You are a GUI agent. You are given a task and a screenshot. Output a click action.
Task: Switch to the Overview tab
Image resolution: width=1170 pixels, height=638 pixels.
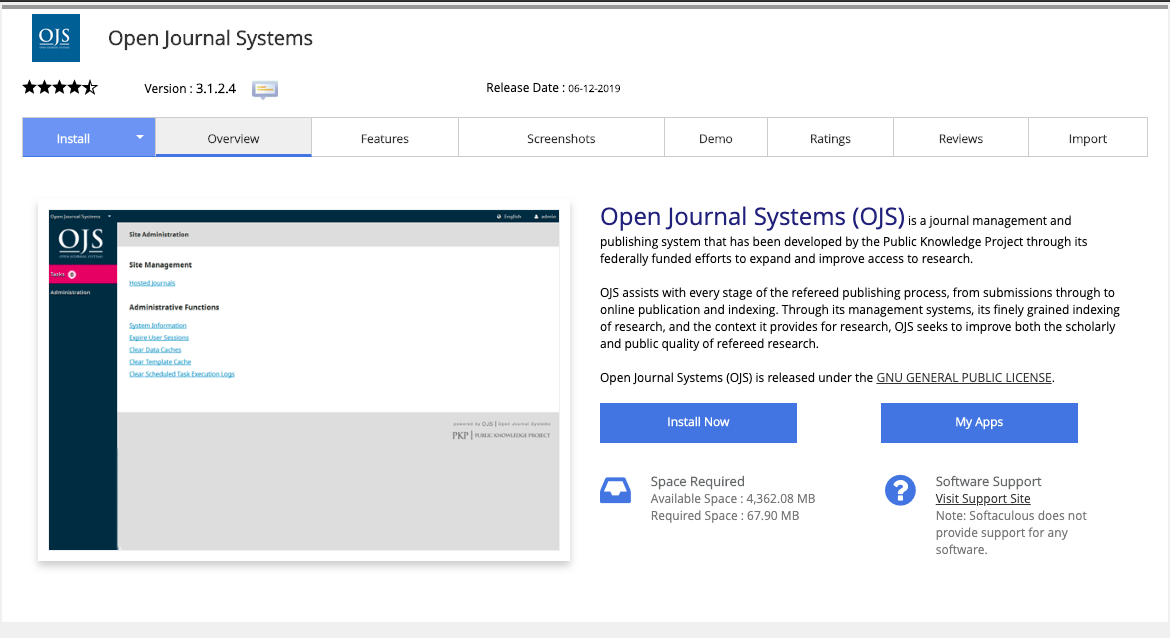234,138
